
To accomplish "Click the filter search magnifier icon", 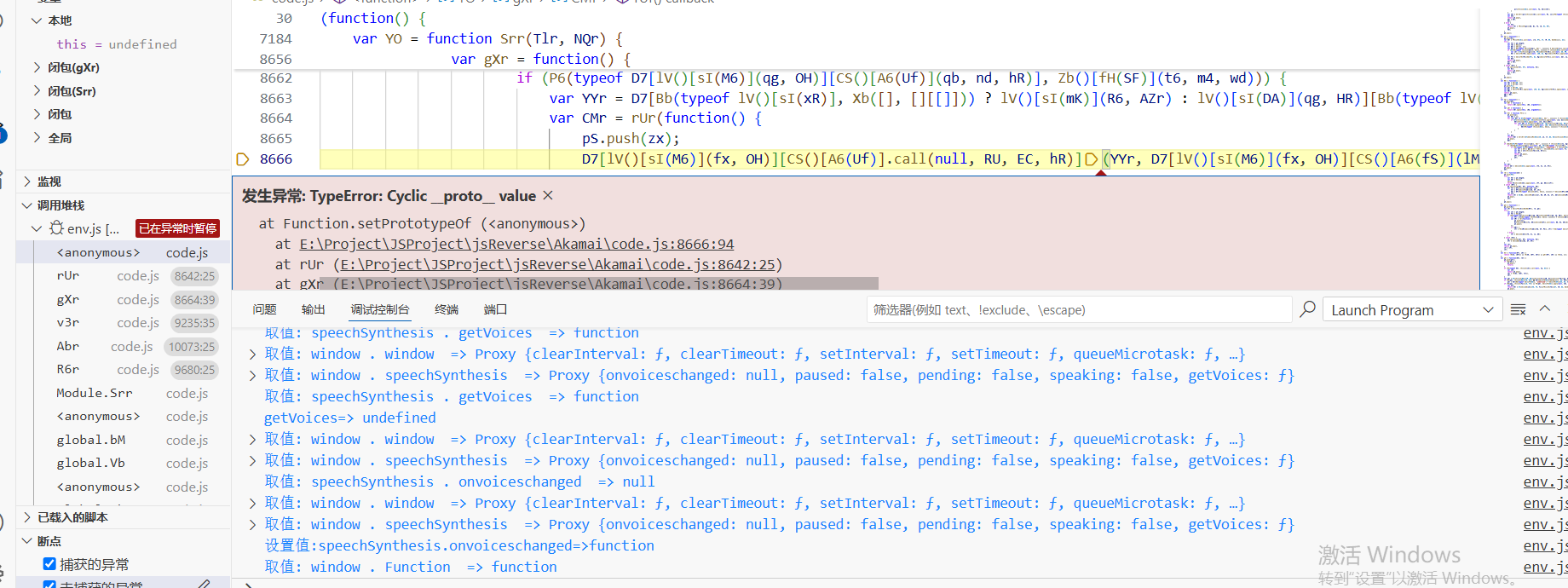I will coord(1307,309).
